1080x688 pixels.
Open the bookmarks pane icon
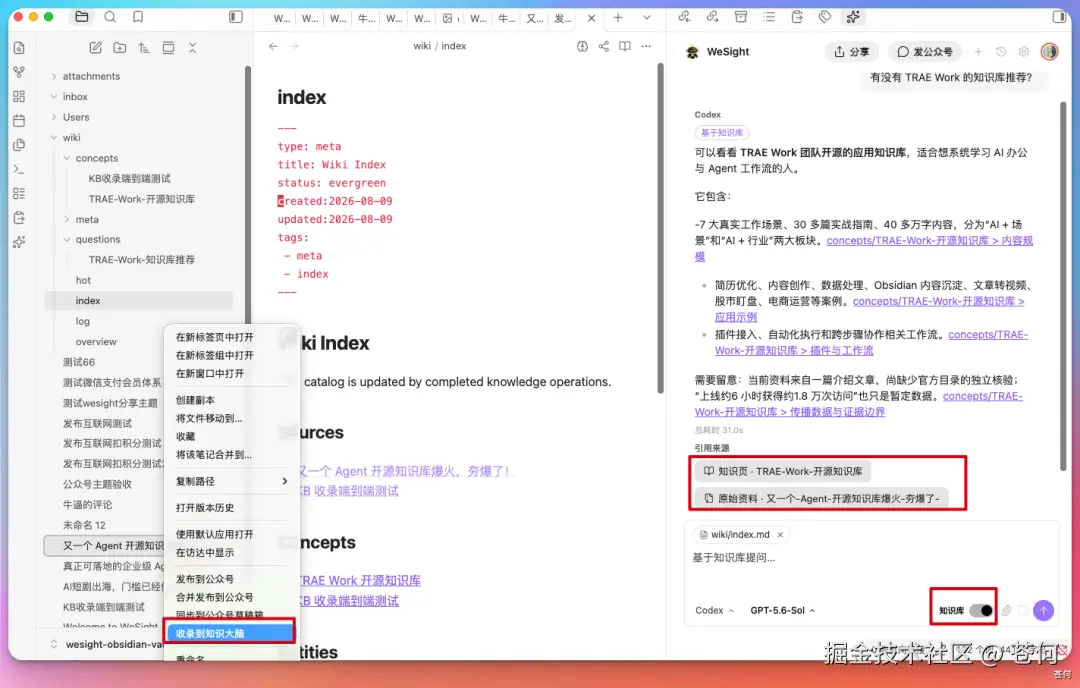[138, 17]
